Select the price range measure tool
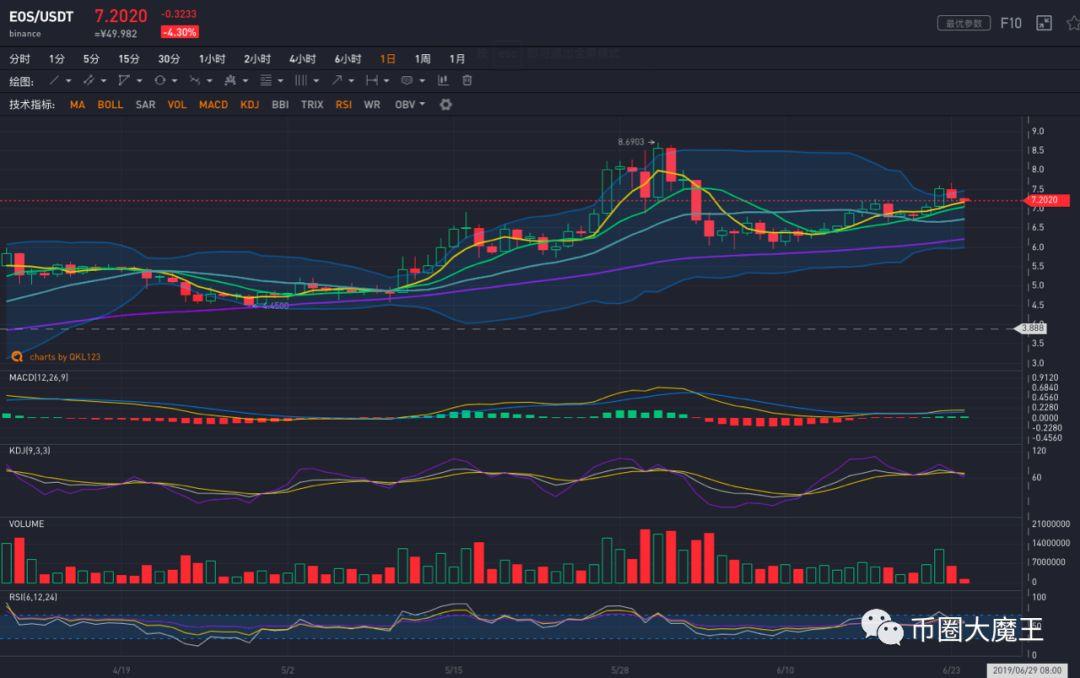 point(371,81)
